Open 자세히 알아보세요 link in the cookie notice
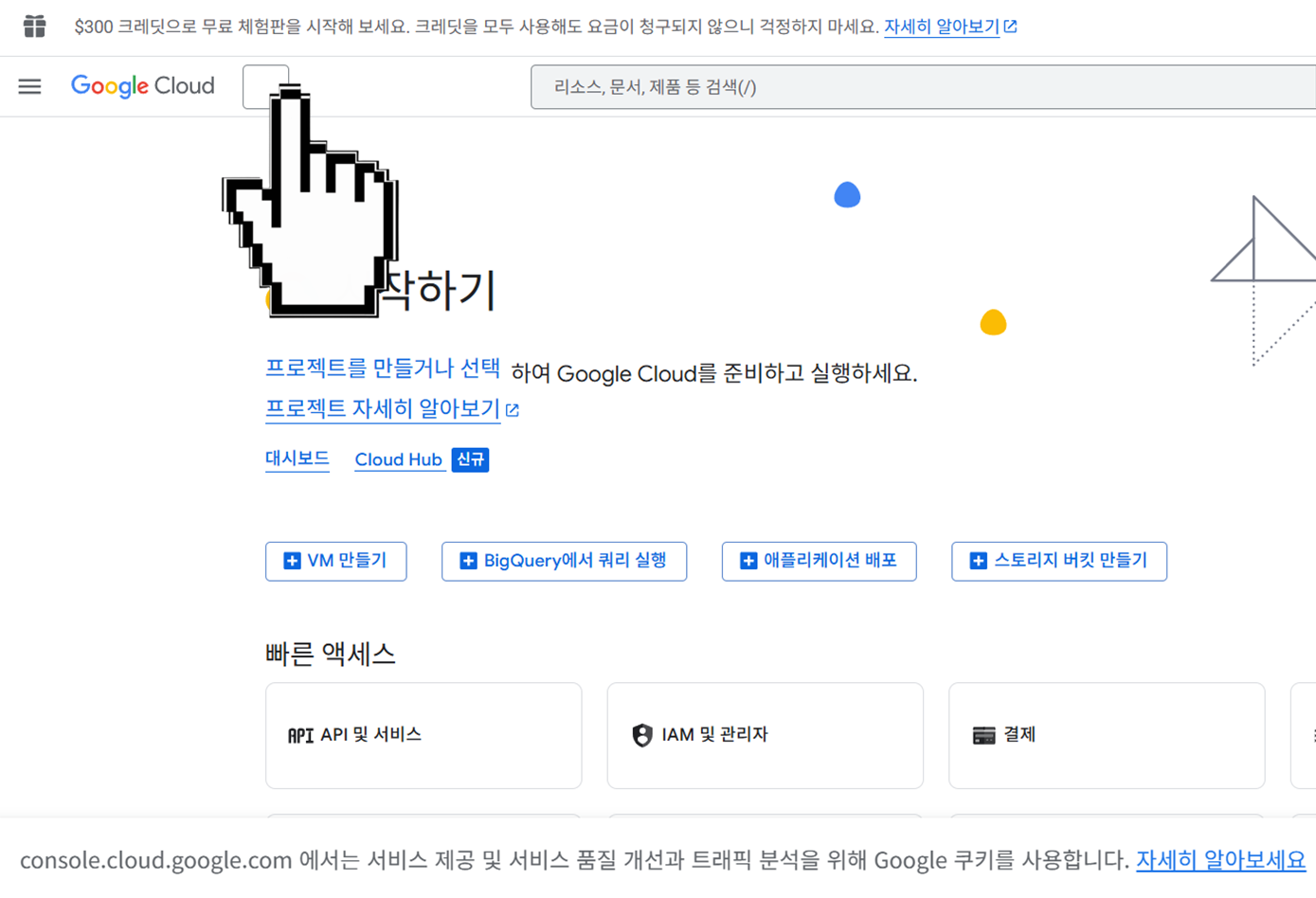The height and width of the screenshot is (898, 1316). point(1220,860)
